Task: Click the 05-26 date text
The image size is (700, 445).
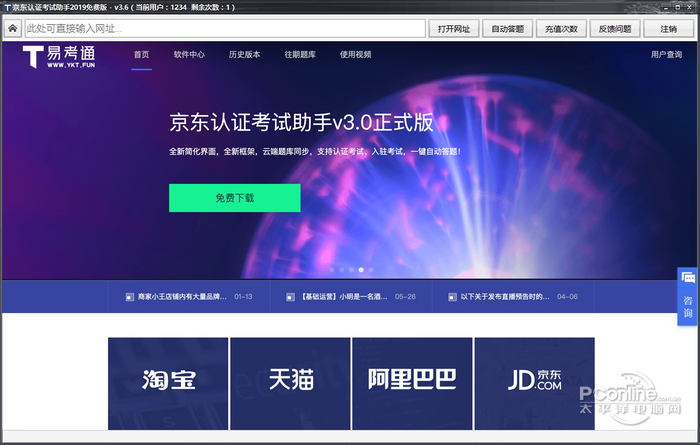Action: coord(405,296)
